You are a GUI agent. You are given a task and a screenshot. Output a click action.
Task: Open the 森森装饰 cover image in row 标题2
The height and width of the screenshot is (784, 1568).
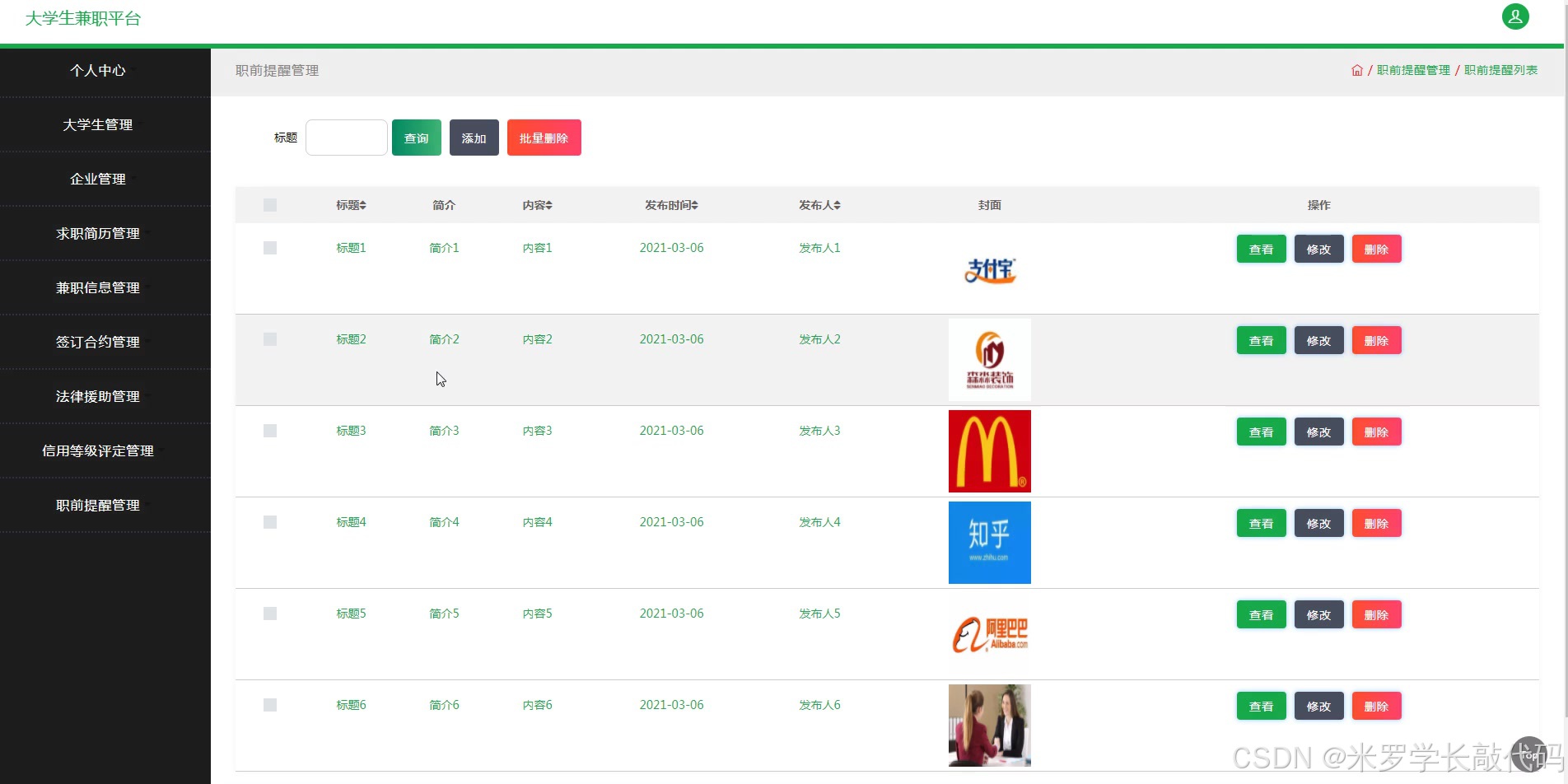point(990,360)
